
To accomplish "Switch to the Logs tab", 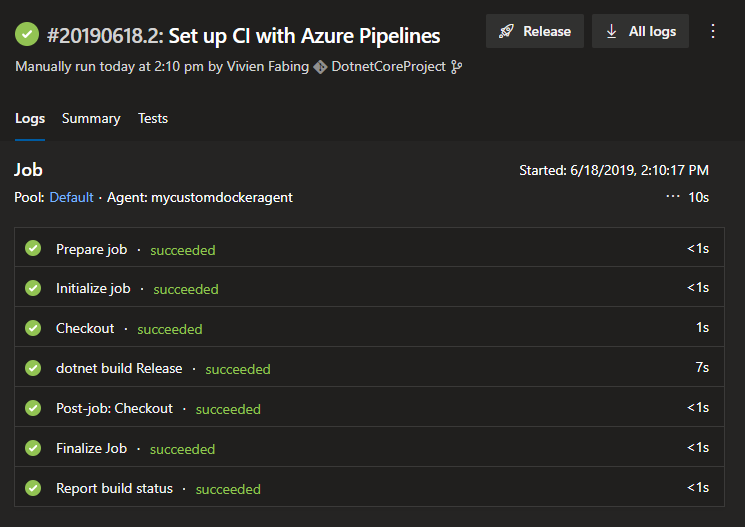I will [30, 118].
